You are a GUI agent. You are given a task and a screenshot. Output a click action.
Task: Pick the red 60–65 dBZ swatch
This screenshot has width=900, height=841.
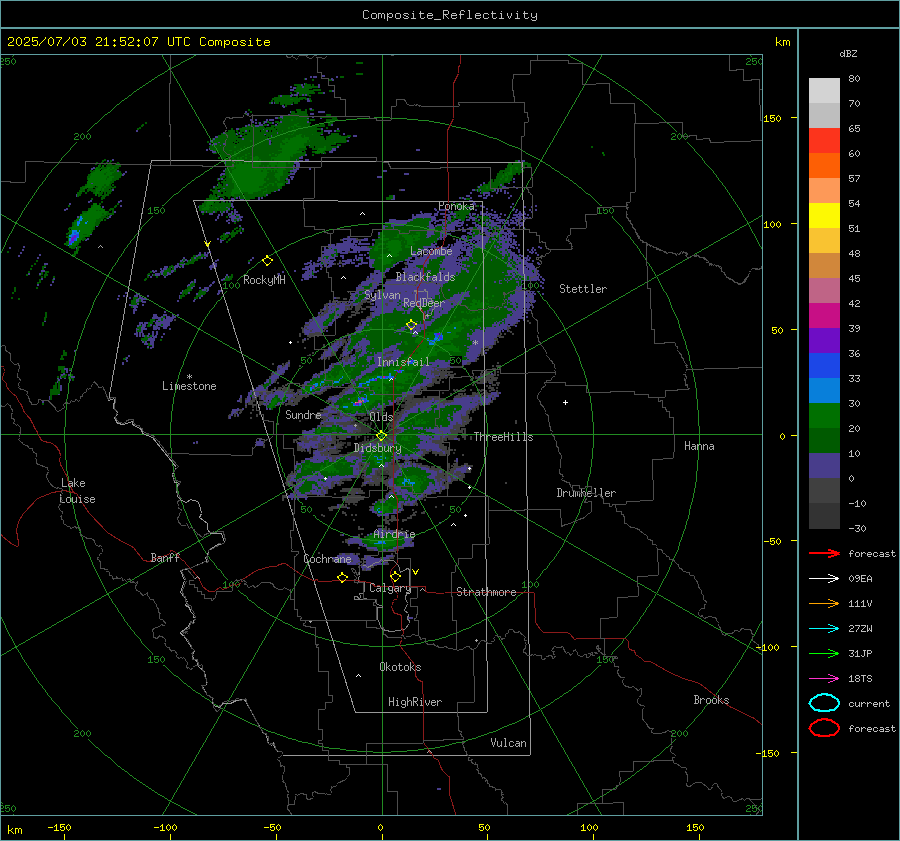824,141
